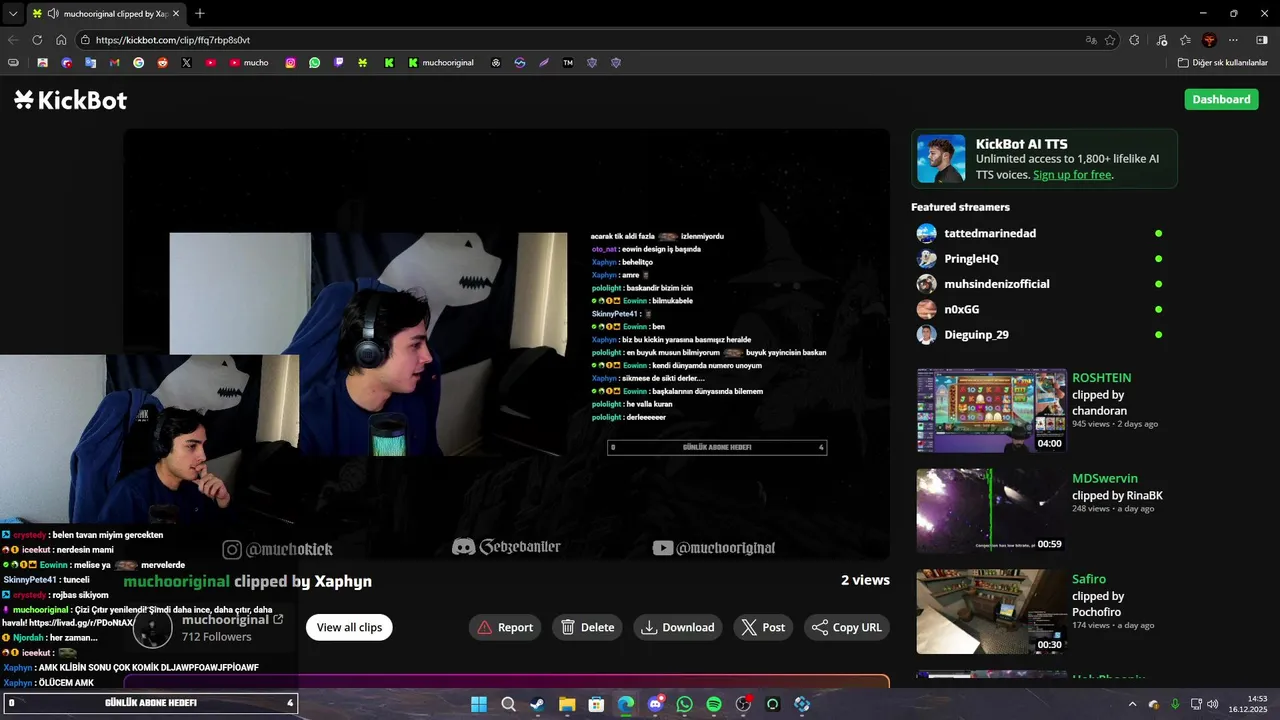Open Spotify from the taskbar
The width and height of the screenshot is (1280, 720).
714,704
